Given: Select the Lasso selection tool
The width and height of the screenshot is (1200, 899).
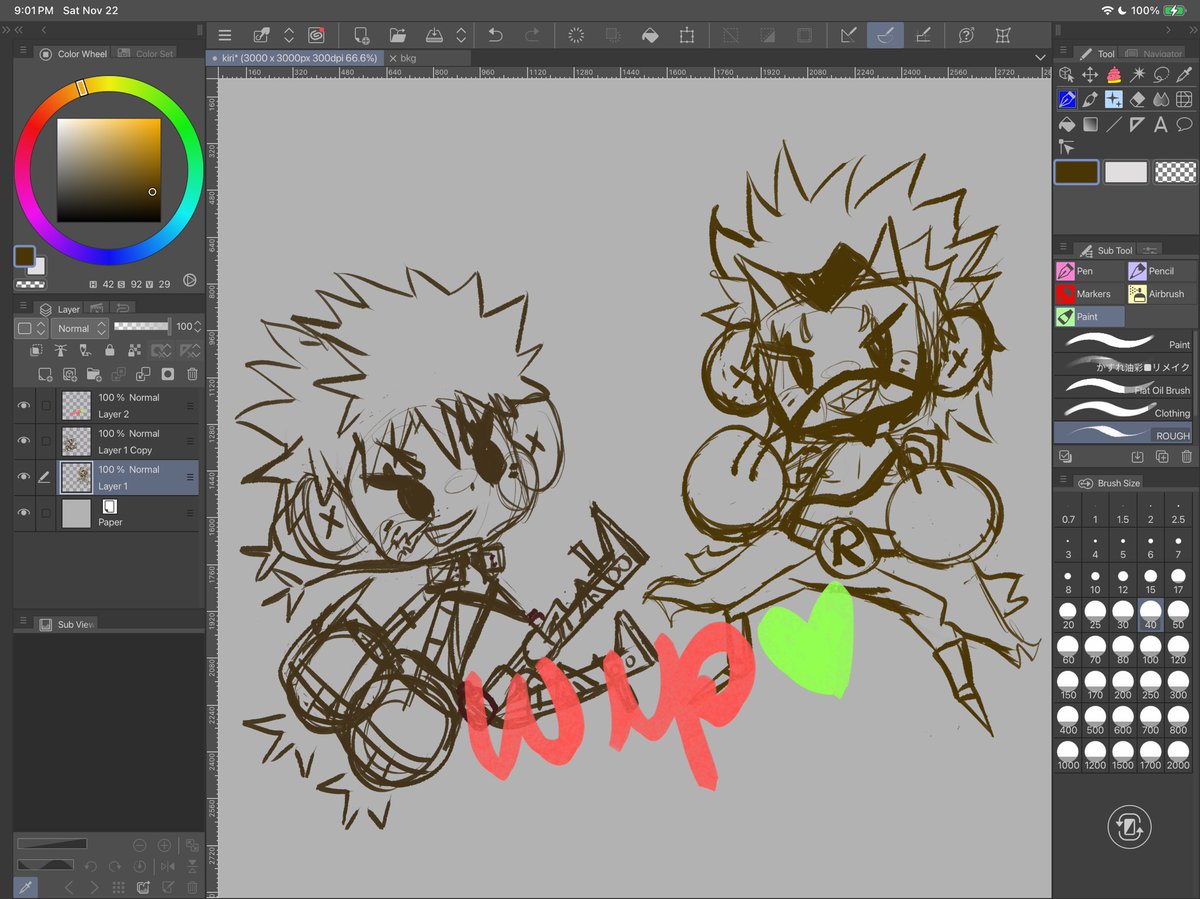Looking at the screenshot, I should (1161, 75).
